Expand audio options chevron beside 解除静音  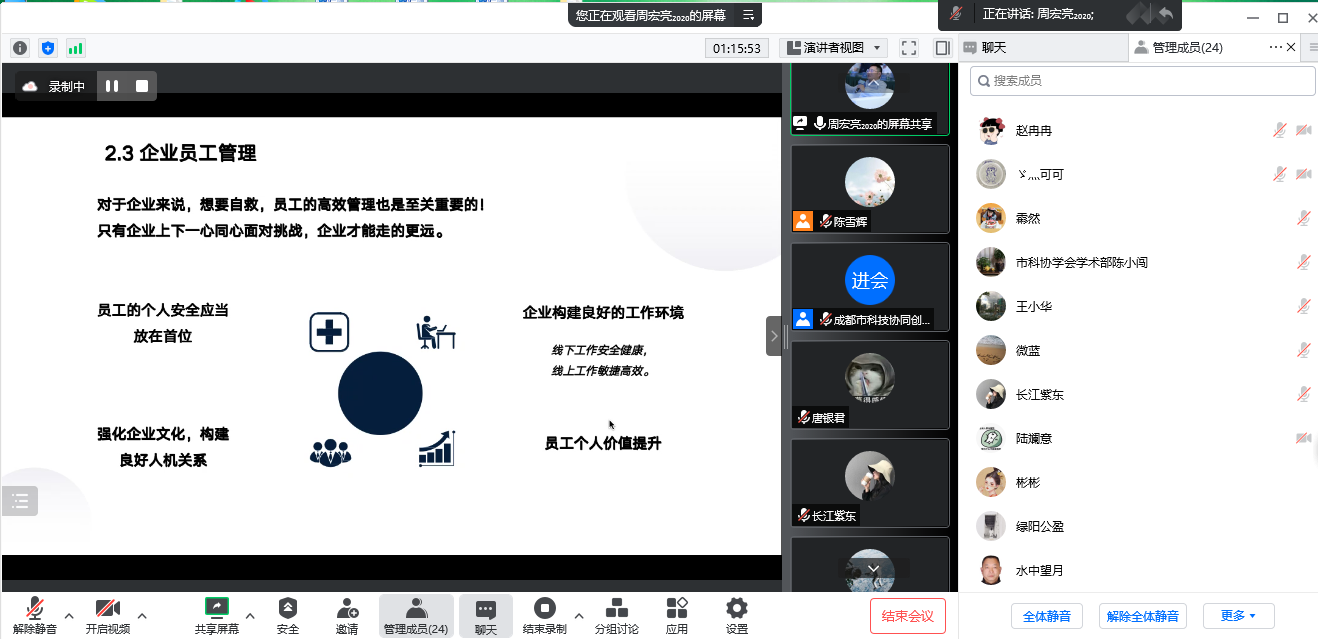(x=68, y=616)
